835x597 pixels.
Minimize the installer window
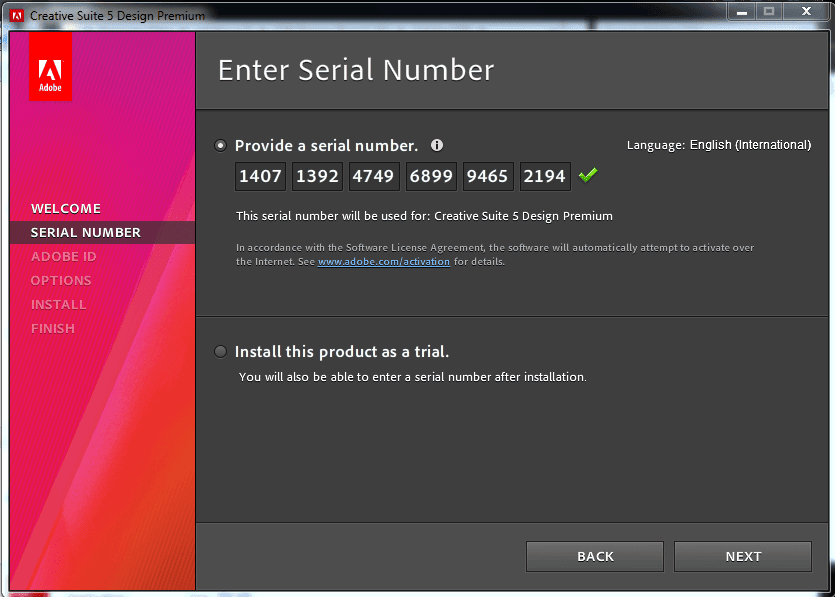(x=742, y=12)
